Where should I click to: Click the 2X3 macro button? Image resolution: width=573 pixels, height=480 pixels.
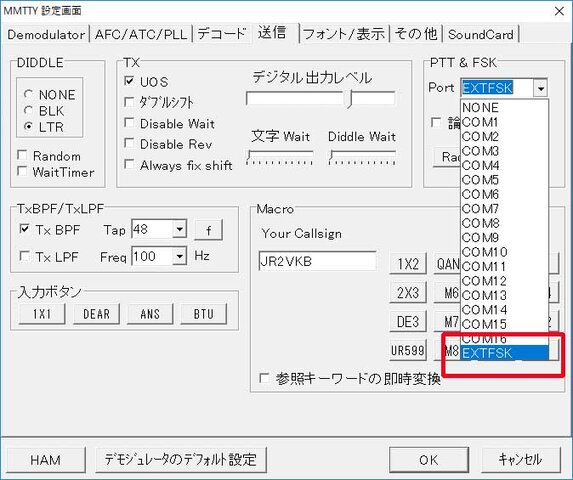coord(408,292)
